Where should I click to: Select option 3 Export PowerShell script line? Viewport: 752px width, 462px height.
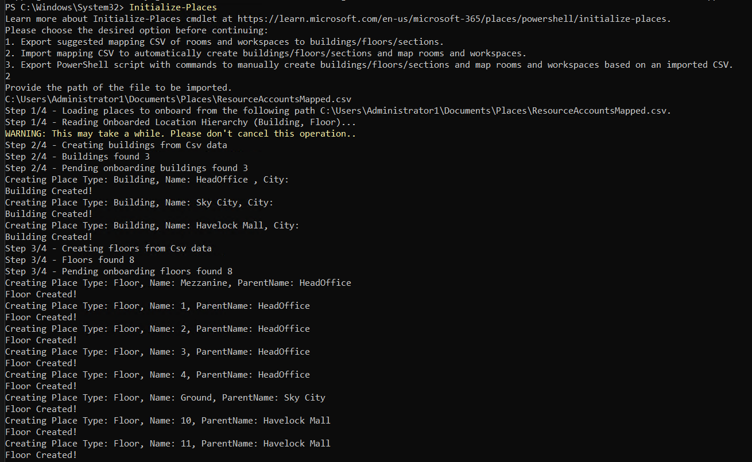pyautogui.click(x=369, y=65)
